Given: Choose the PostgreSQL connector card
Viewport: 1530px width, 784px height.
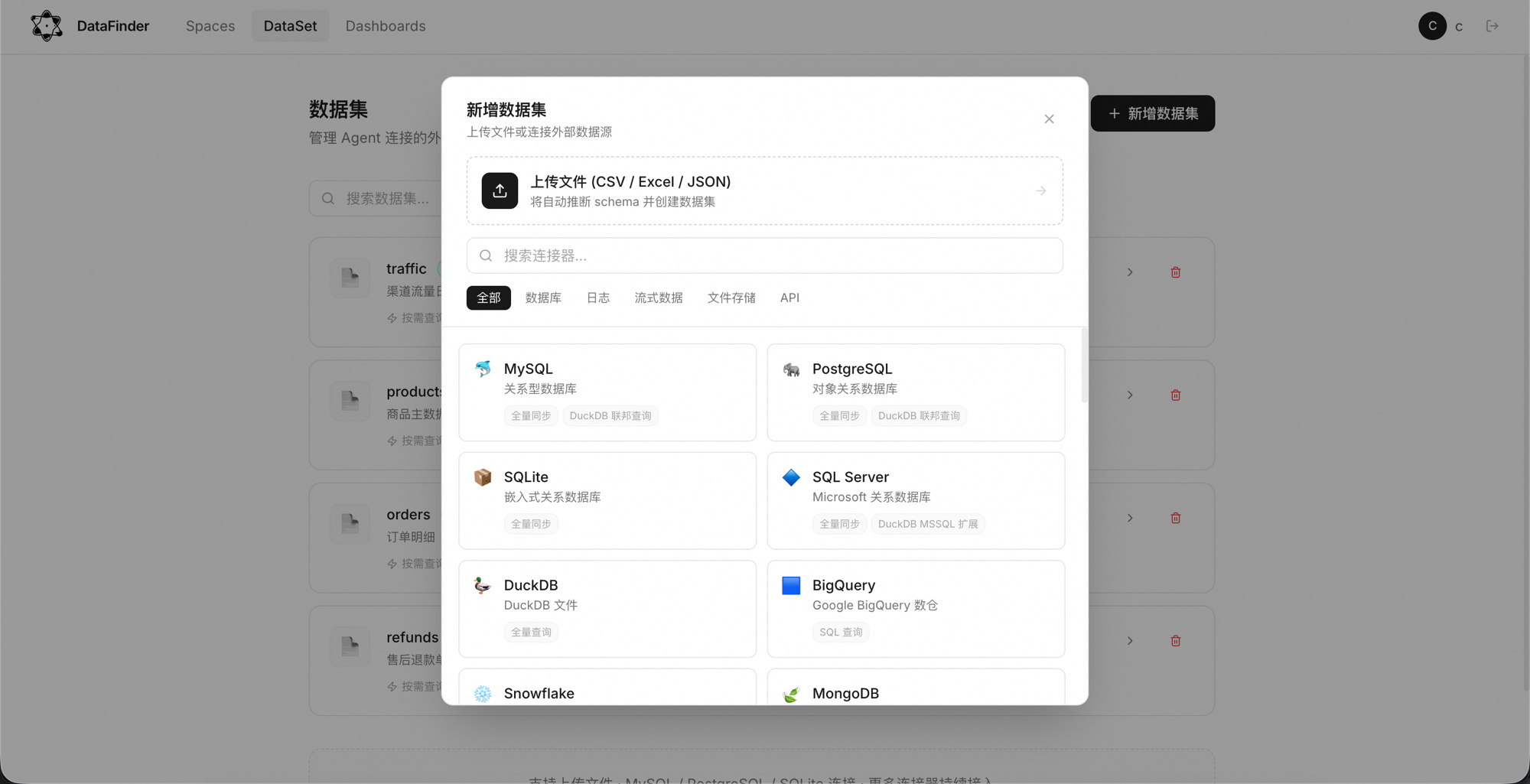Looking at the screenshot, I should [916, 392].
